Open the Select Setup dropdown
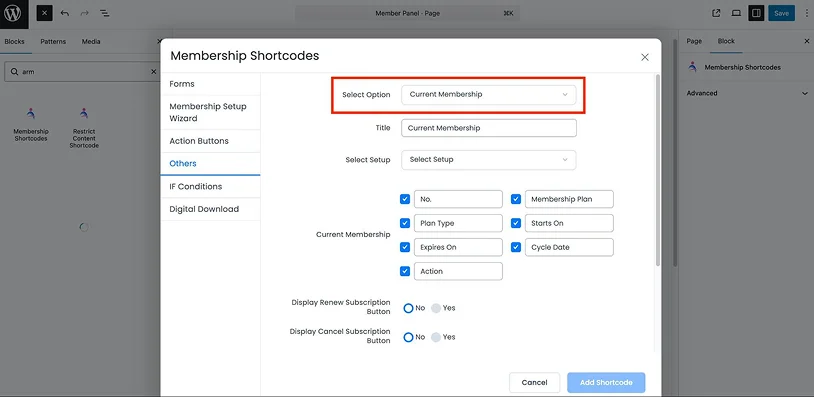Viewport: 814px width, 397px height. [x=489, y=160]
